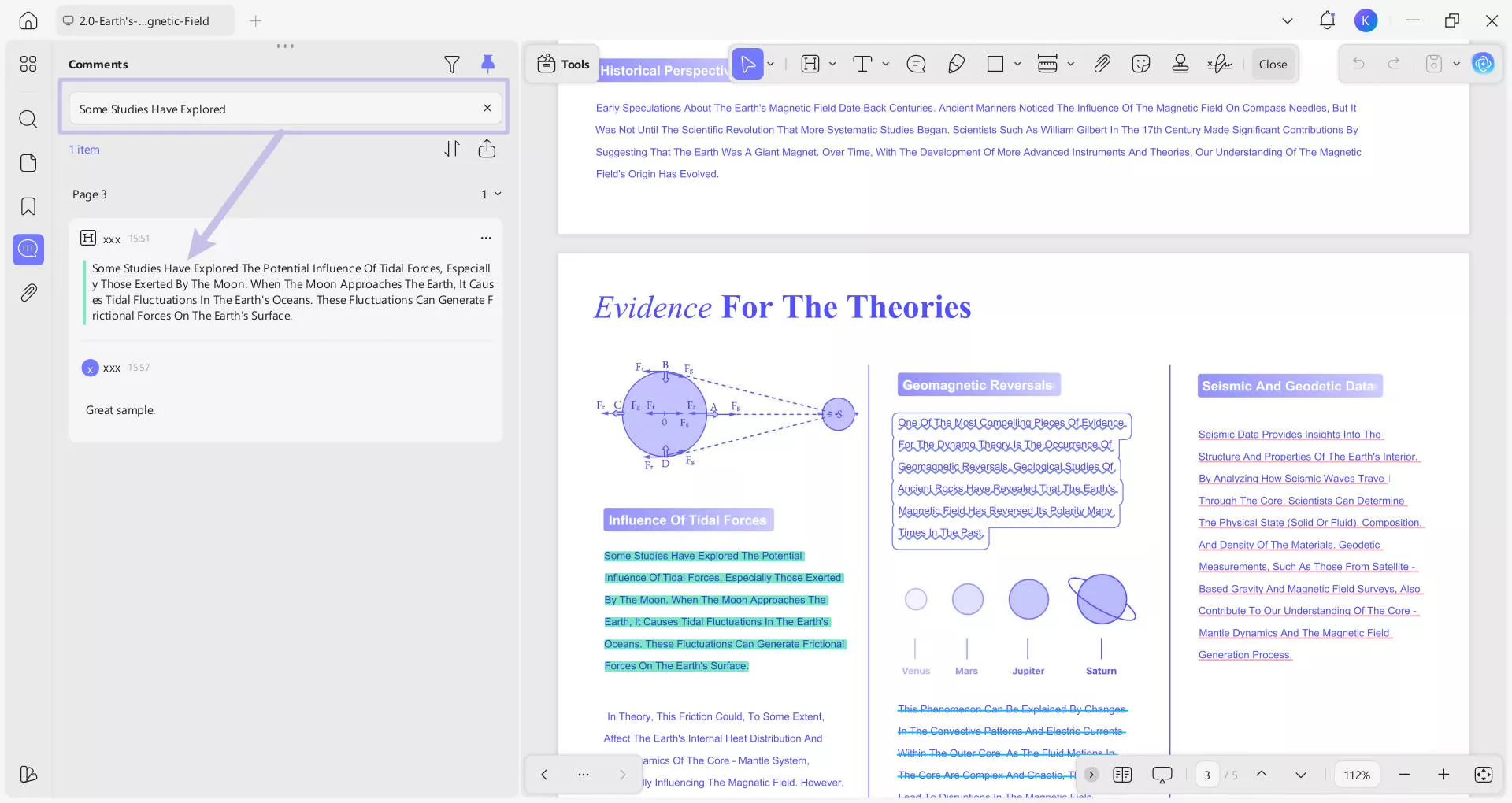Open the Tools menu
1512x803 pixels.
tap(563, 65)
